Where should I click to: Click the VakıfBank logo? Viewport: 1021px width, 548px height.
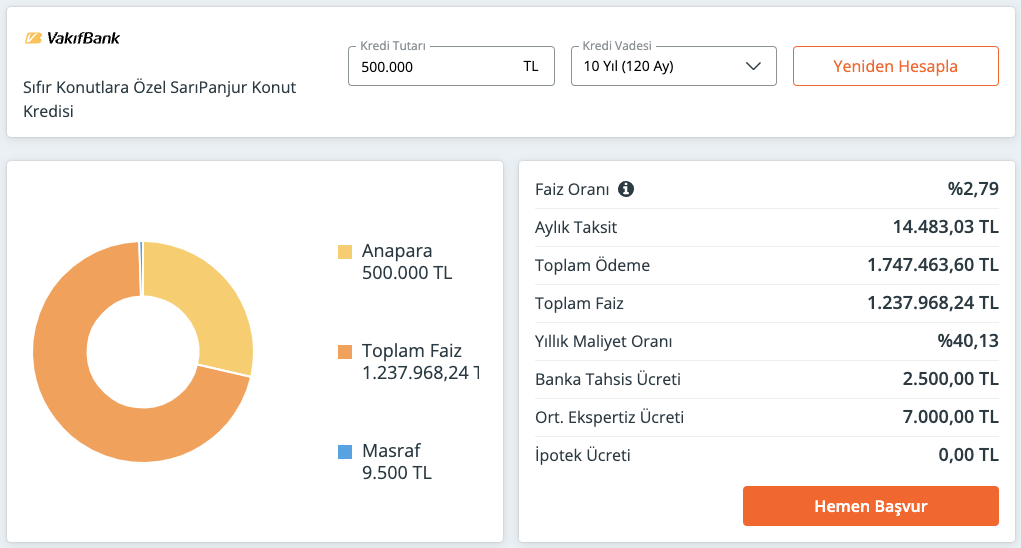pos(72,38)
